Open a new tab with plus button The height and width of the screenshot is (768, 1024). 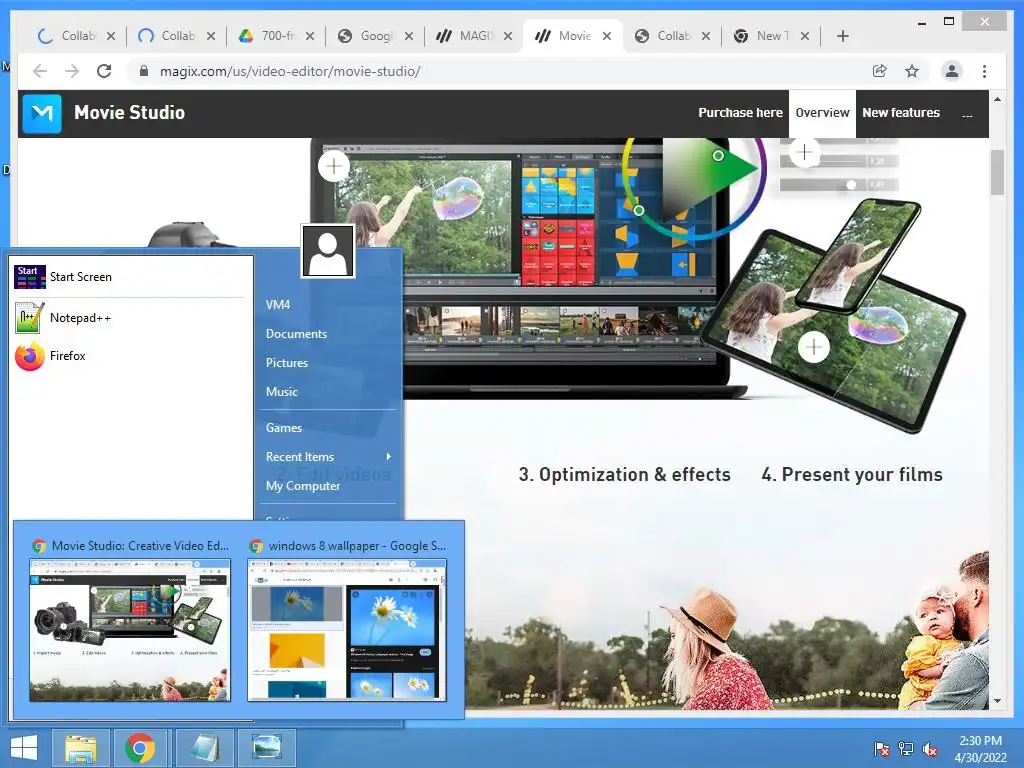click(842, 36)
